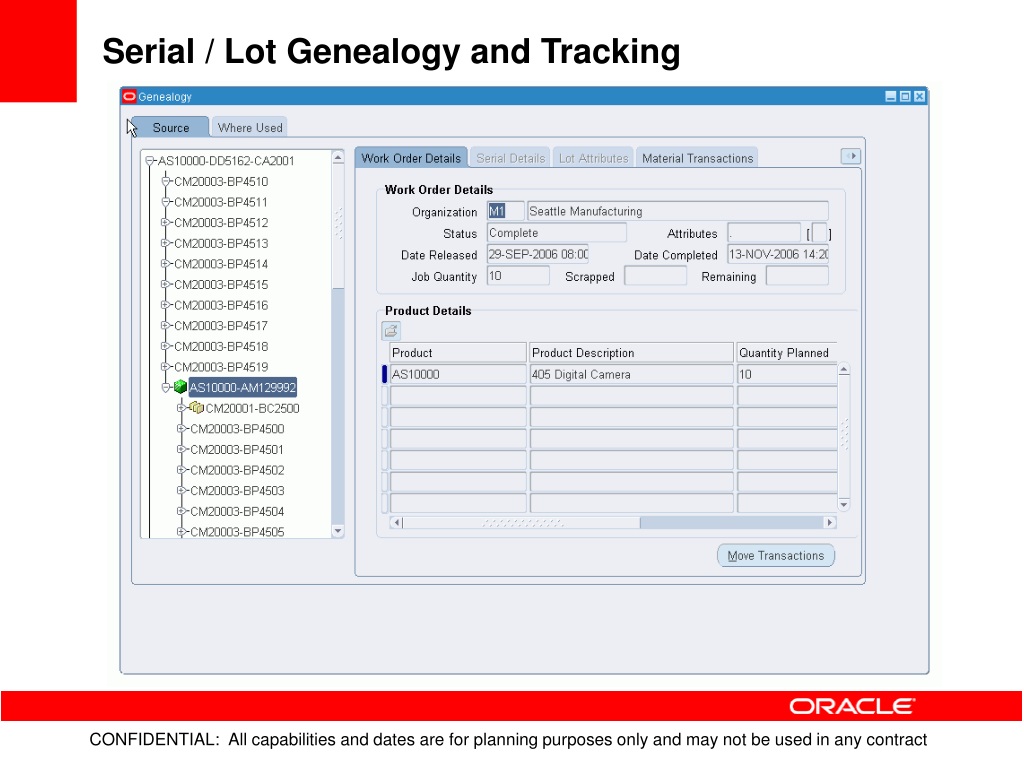1024x768 pixels.
Task: Select tree item CM20003-BP4510
Action: point(221,182)
